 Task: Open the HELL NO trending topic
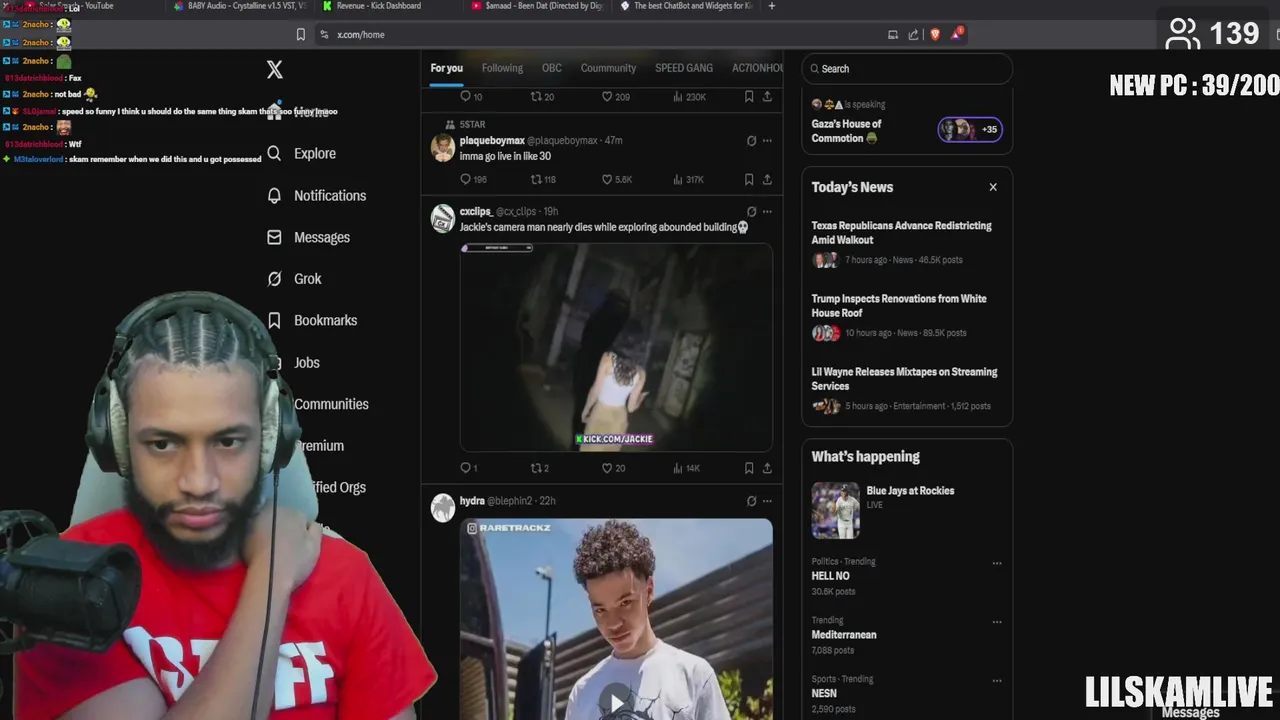tap(830, 576)
